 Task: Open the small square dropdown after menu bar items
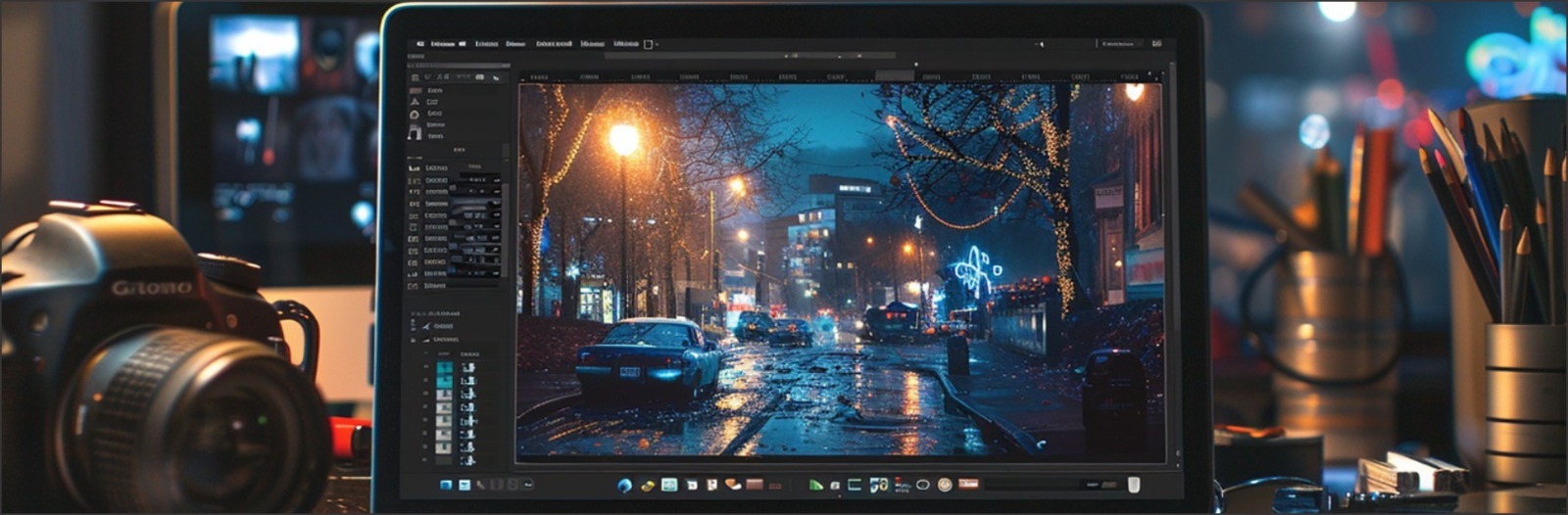point(648,44)
